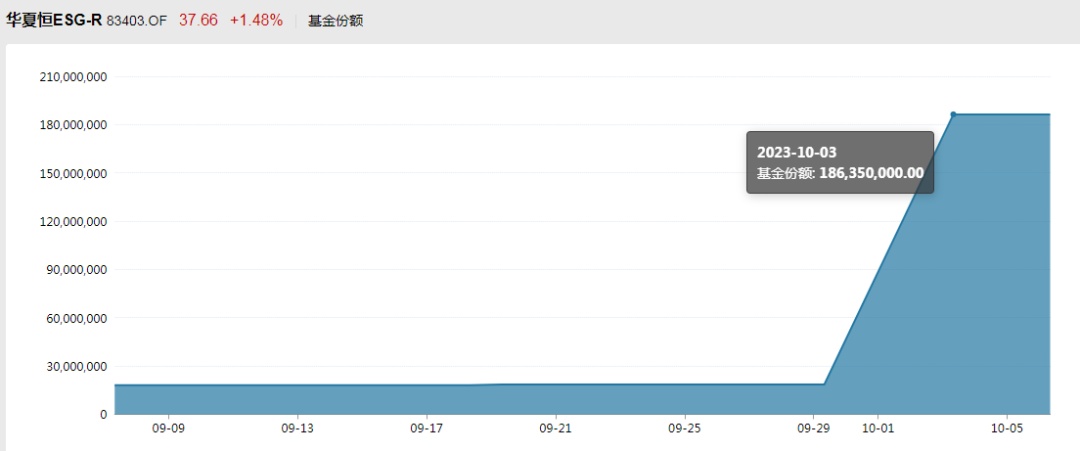The height and width of the screenshot is (451, 1080).
Task: Click the 180,000,000 y-axis label
Action: click(x=71, y=125)
